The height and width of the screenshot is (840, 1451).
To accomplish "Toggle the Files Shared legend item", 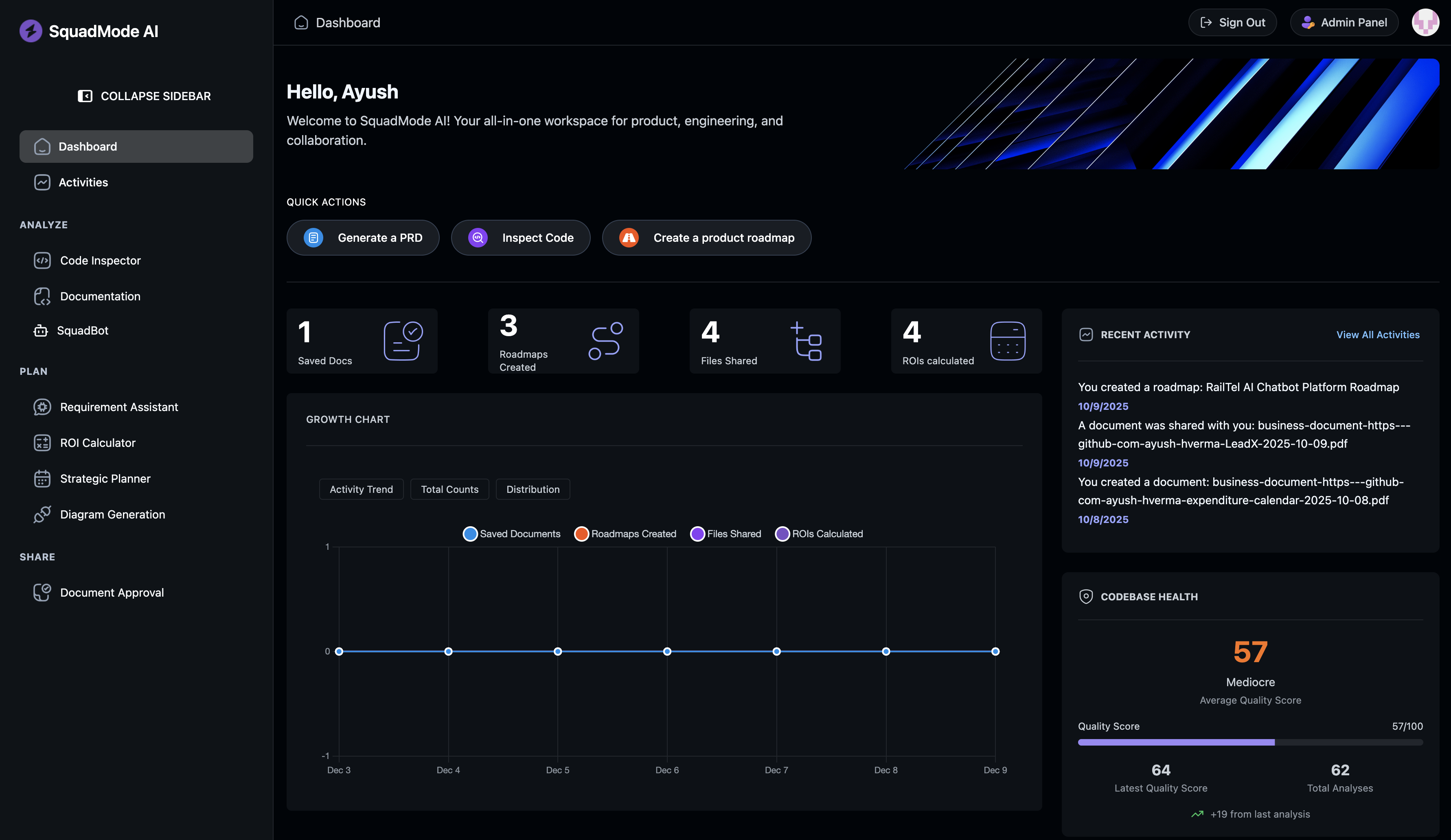I will [725, 534].
